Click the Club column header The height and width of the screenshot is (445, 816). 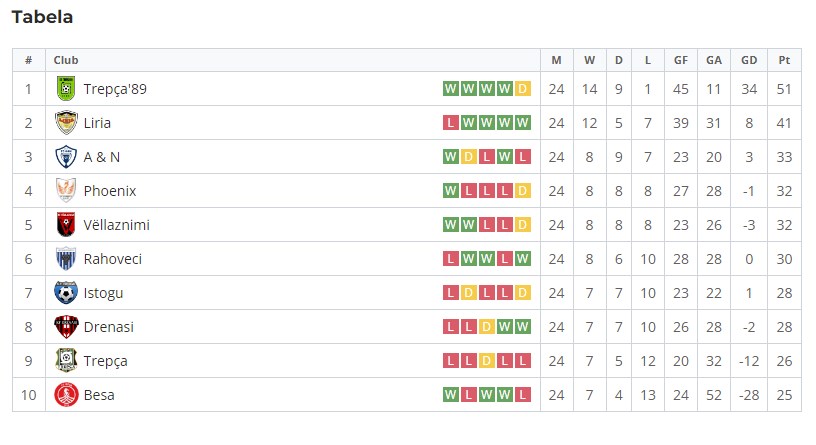click(x=66, y=60)
